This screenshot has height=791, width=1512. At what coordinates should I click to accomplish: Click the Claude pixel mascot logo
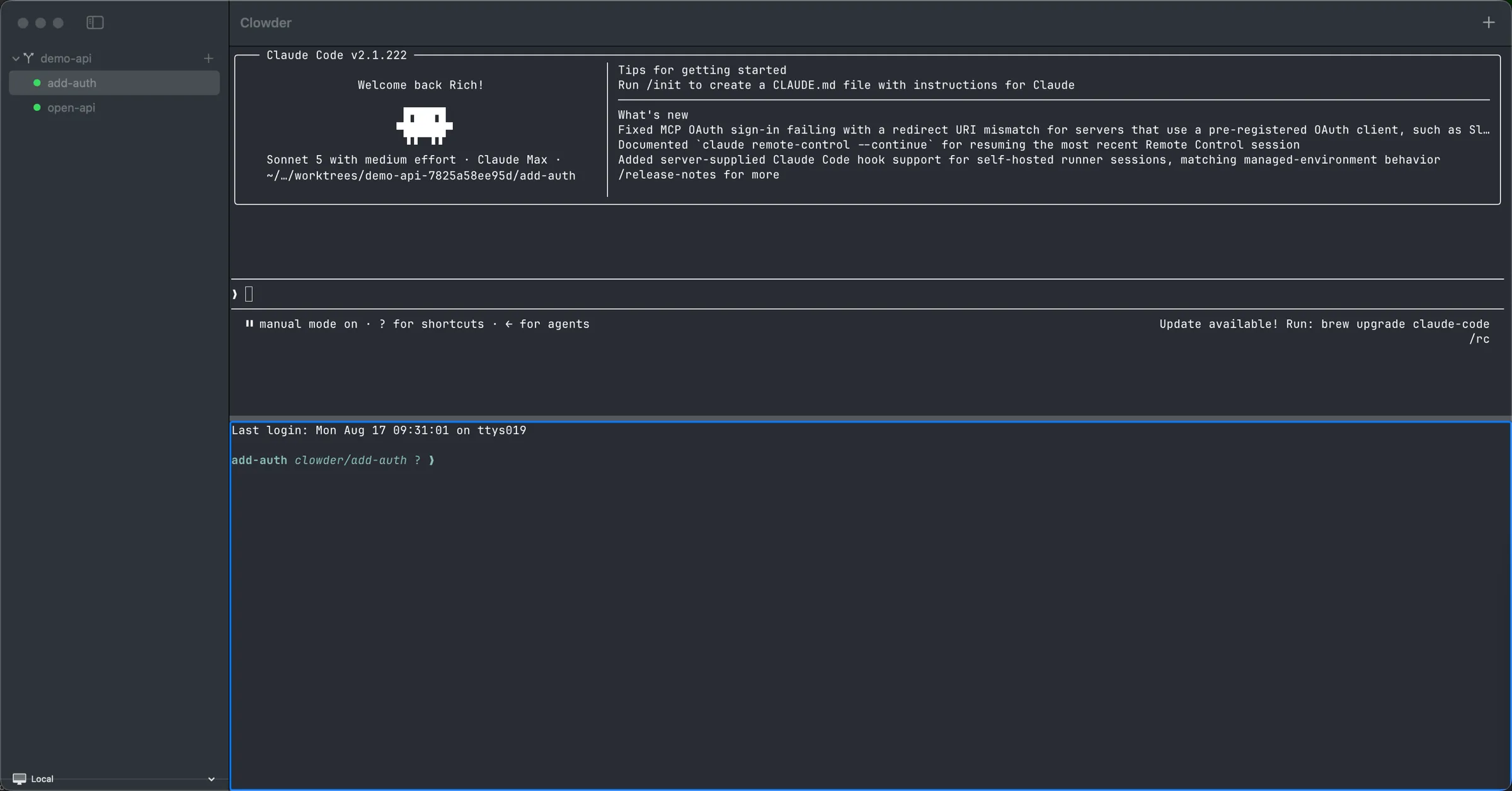424,125
